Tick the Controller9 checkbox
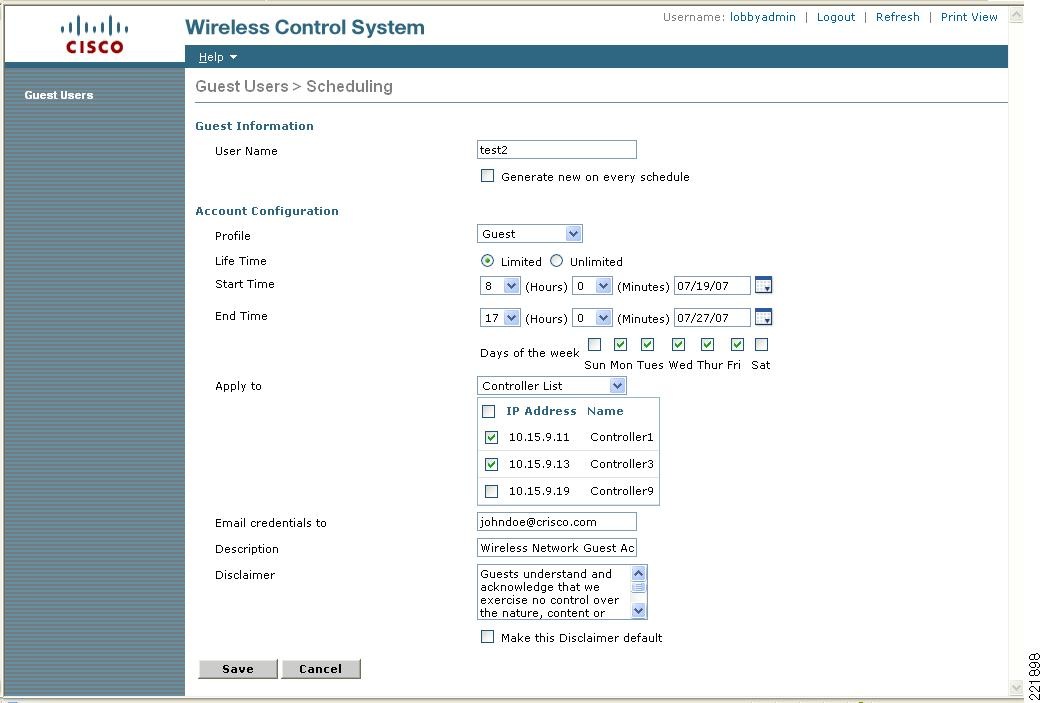The image size is (1042, 703). 491,491
